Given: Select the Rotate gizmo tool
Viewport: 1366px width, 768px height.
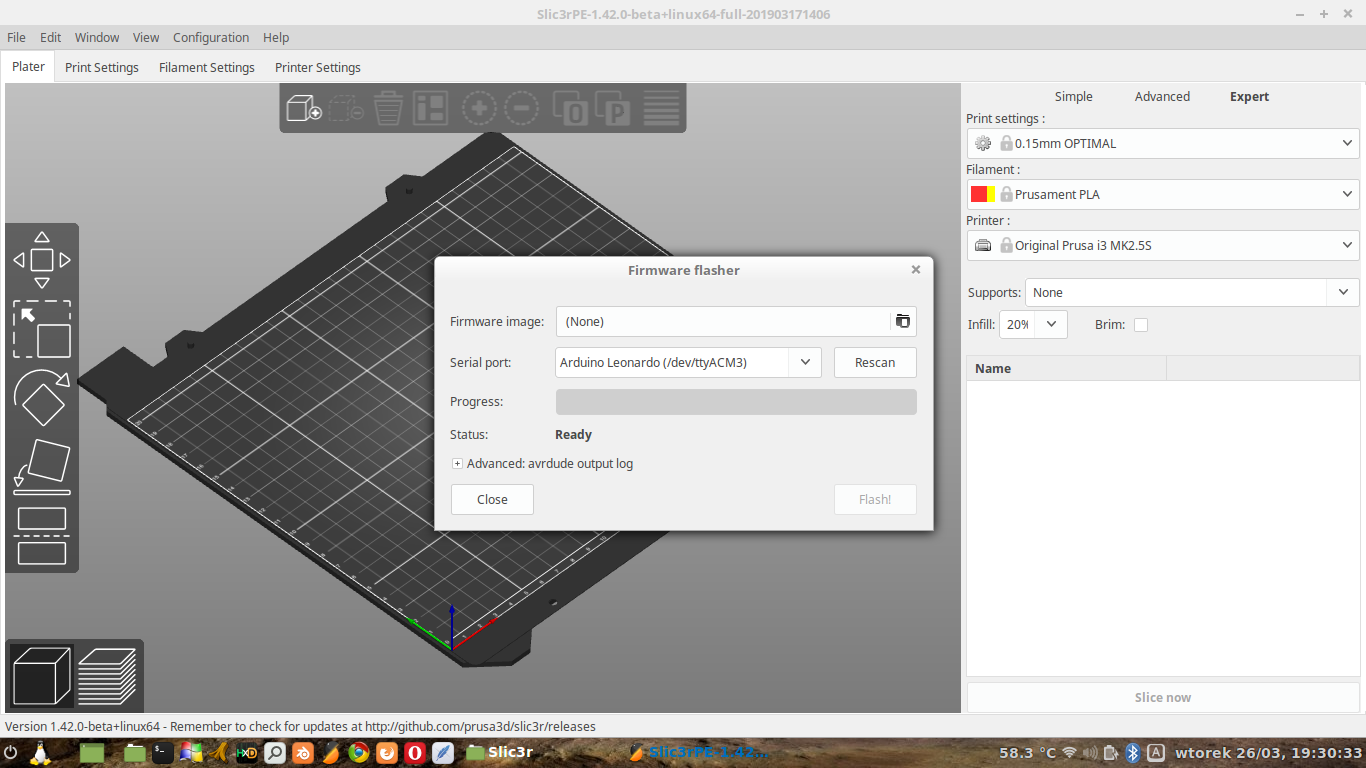Looking at the screenshot, I should [42, 398].
